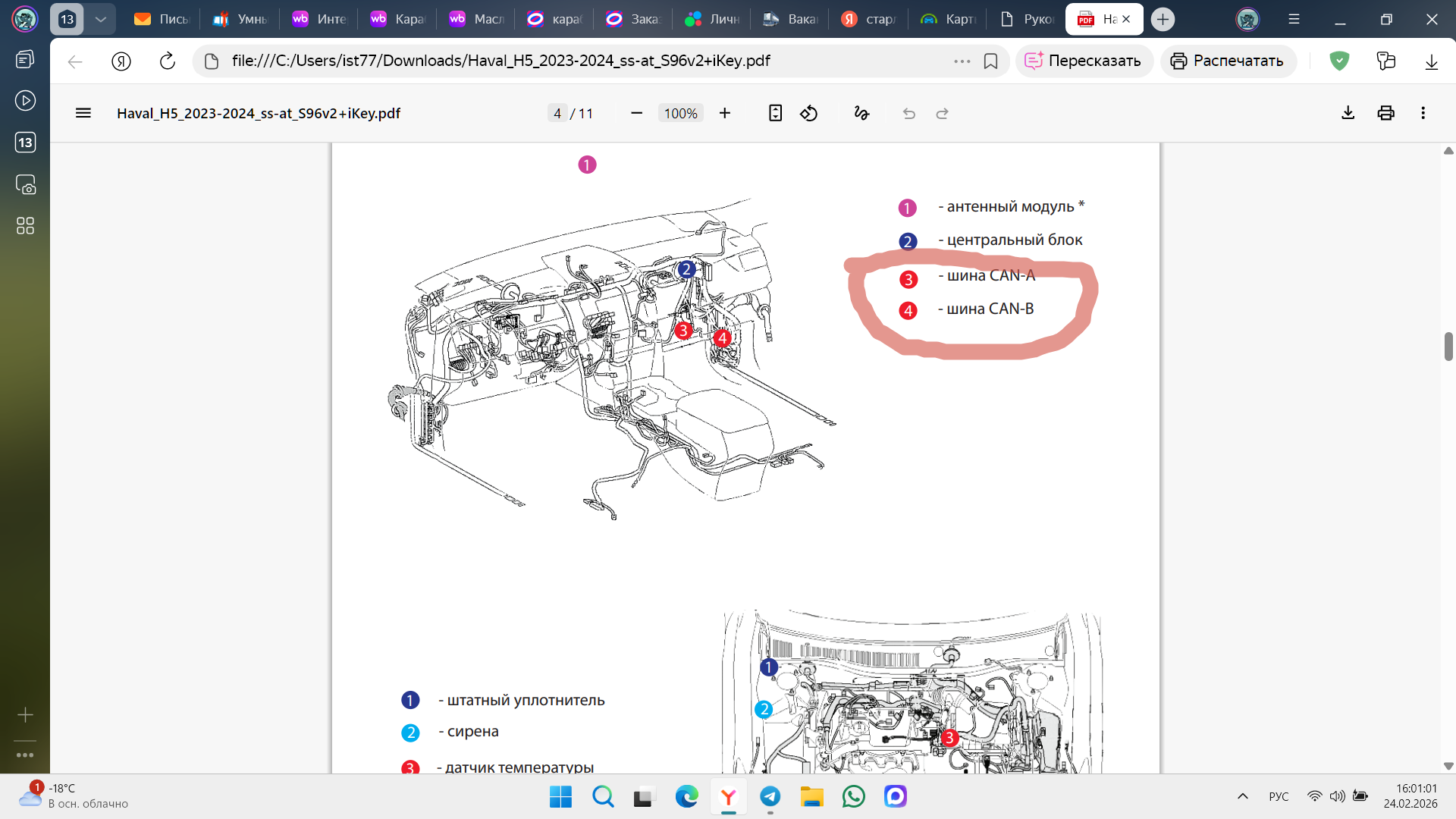
Task: Zoom in with the plus button
Action: pos(725,114)
